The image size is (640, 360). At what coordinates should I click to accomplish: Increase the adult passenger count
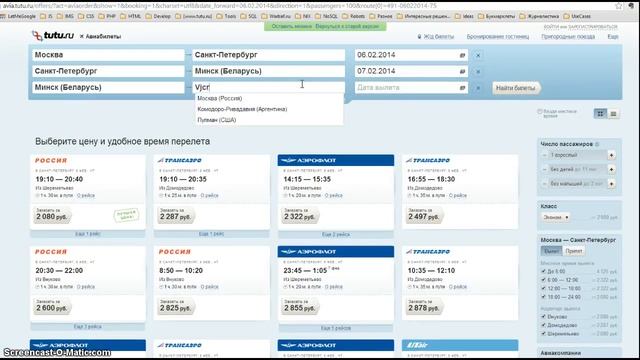[x=611, y=155]
